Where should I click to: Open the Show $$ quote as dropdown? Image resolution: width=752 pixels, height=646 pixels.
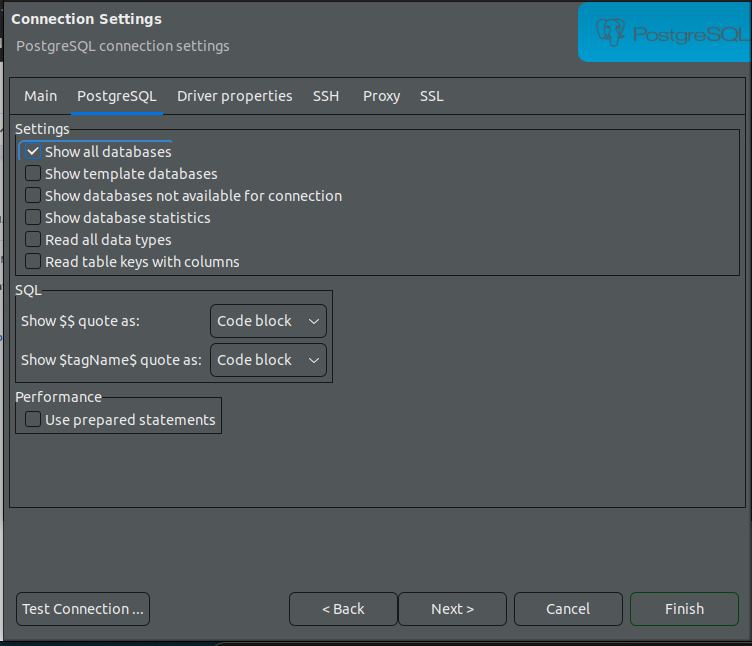[268, 321]
